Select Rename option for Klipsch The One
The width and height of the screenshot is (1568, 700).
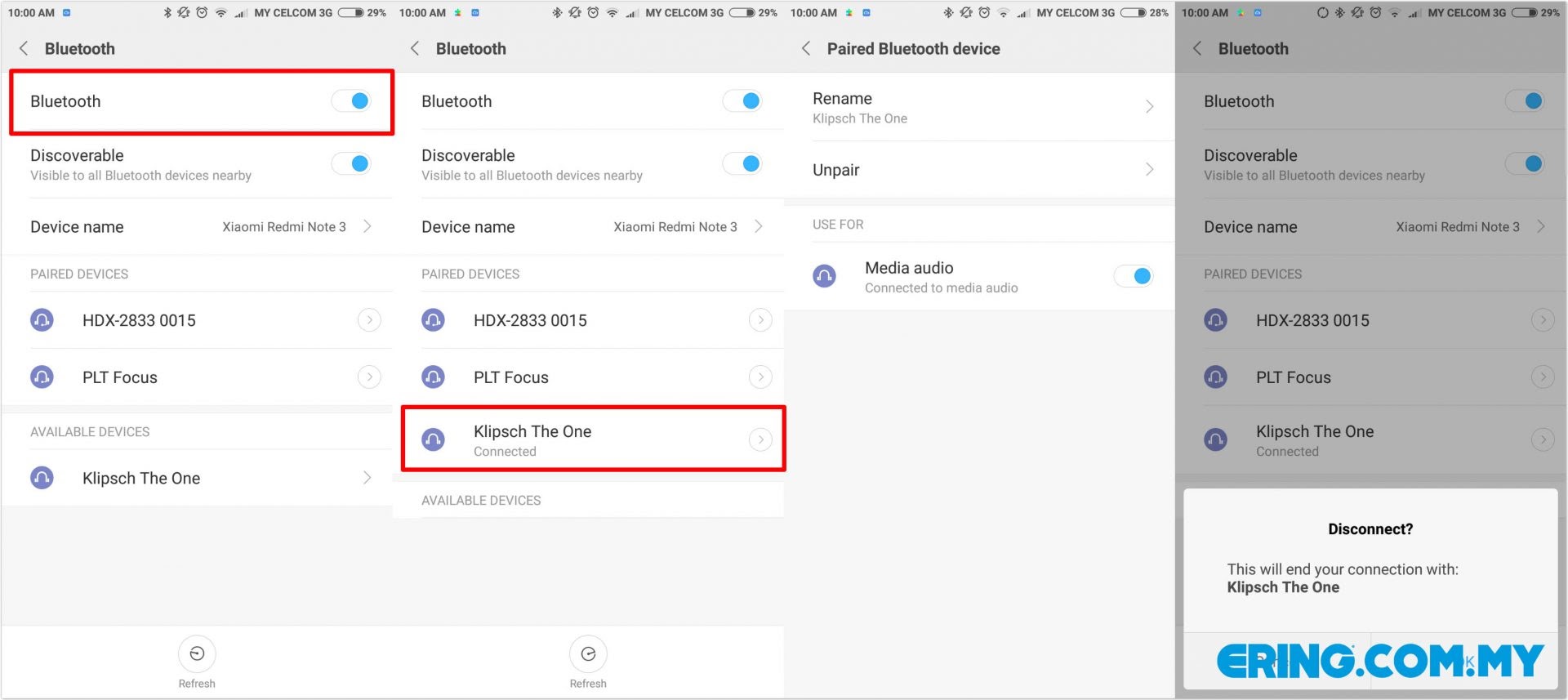click(979, 107)
